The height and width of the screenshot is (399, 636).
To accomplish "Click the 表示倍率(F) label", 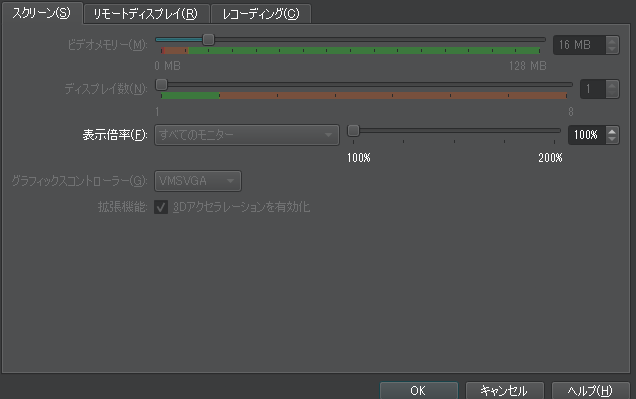I will (x=115, y=135).
